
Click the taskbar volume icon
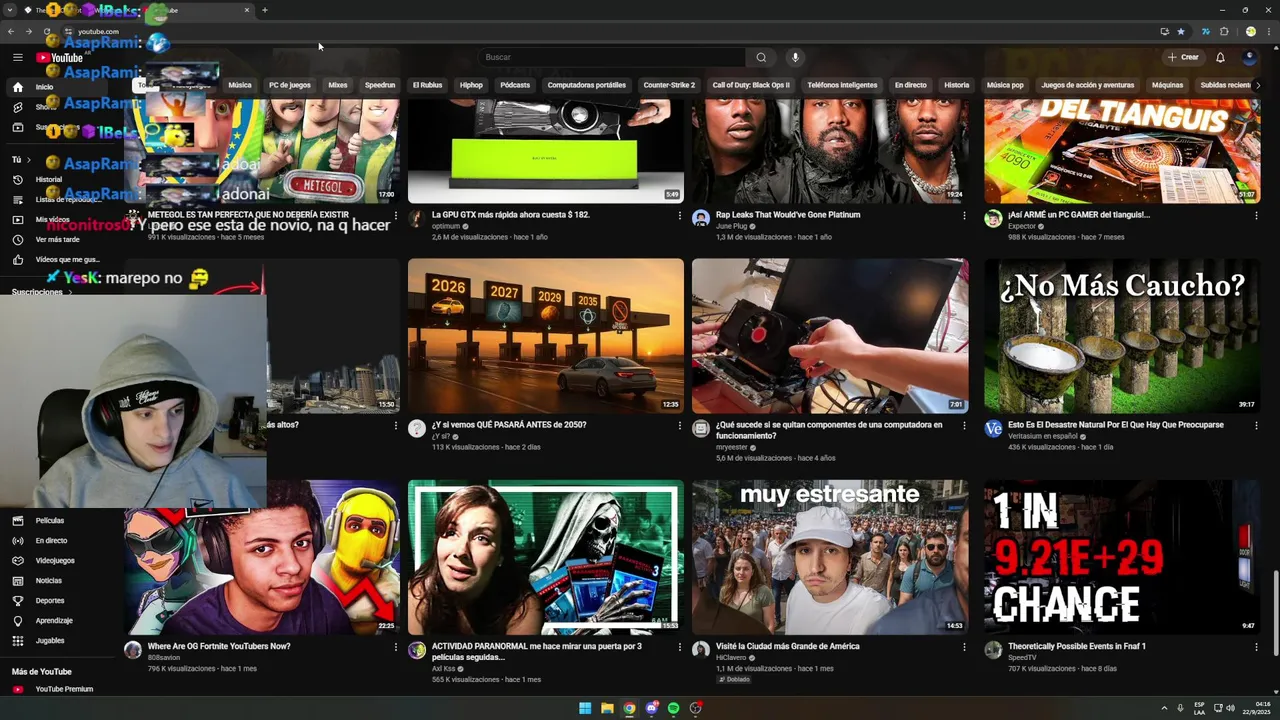[1230, 708]
